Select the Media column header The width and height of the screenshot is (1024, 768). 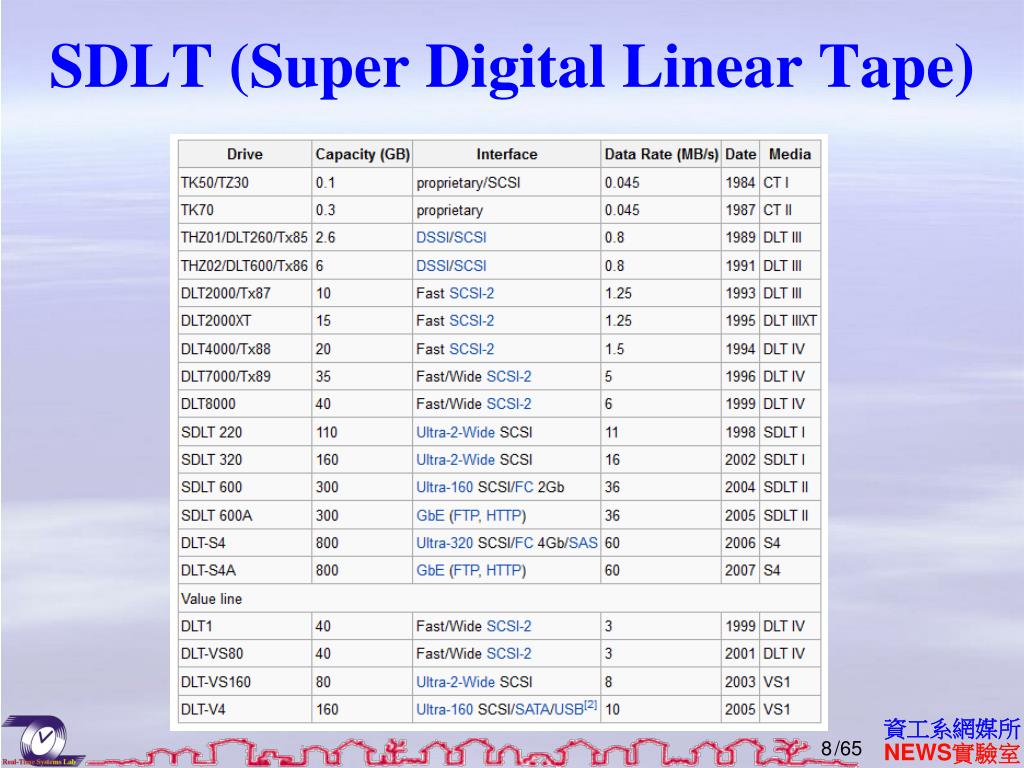790,154
